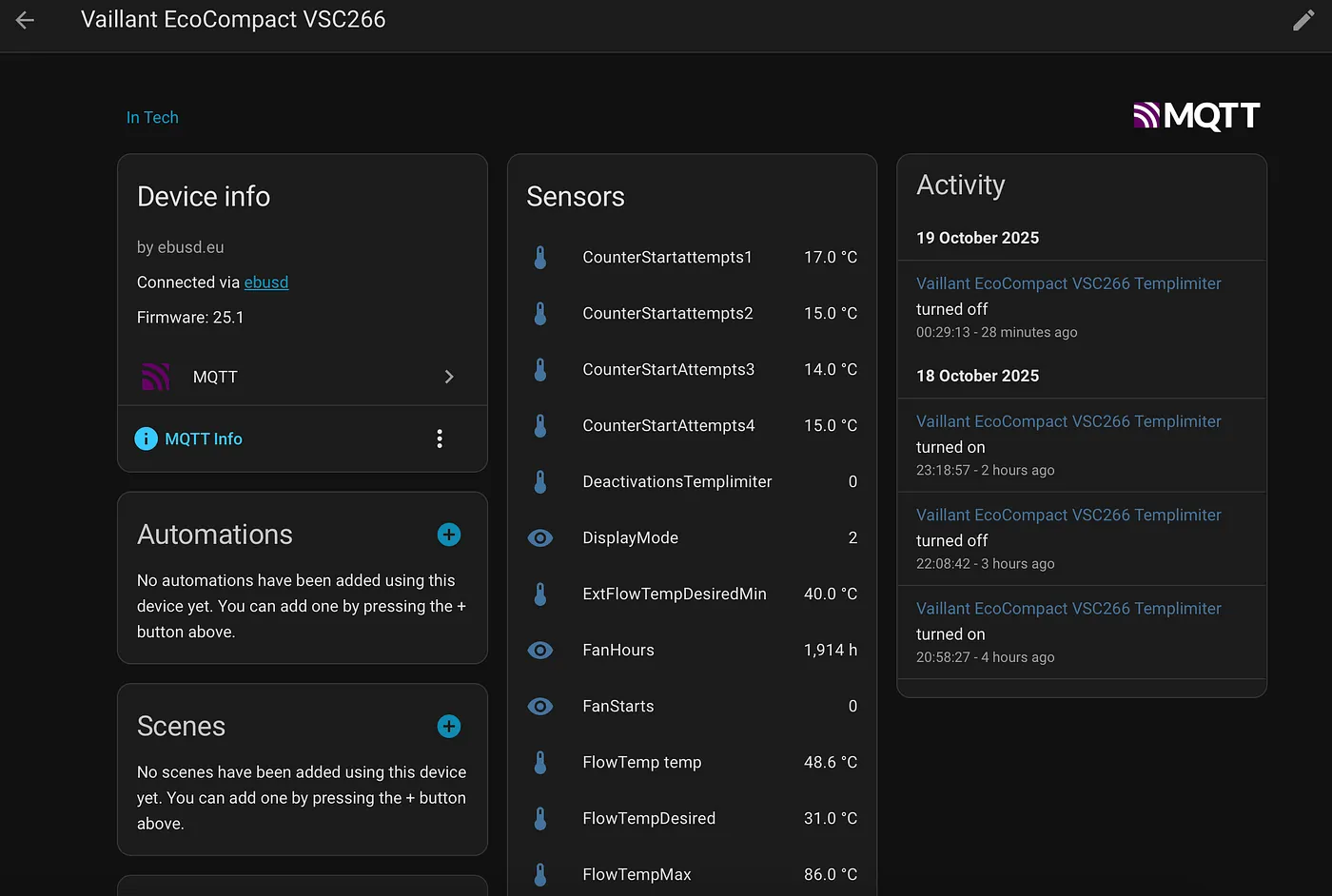Click the MQTT logo at top right
The image size is (1332, 896).
click(x=1196, y=116)
